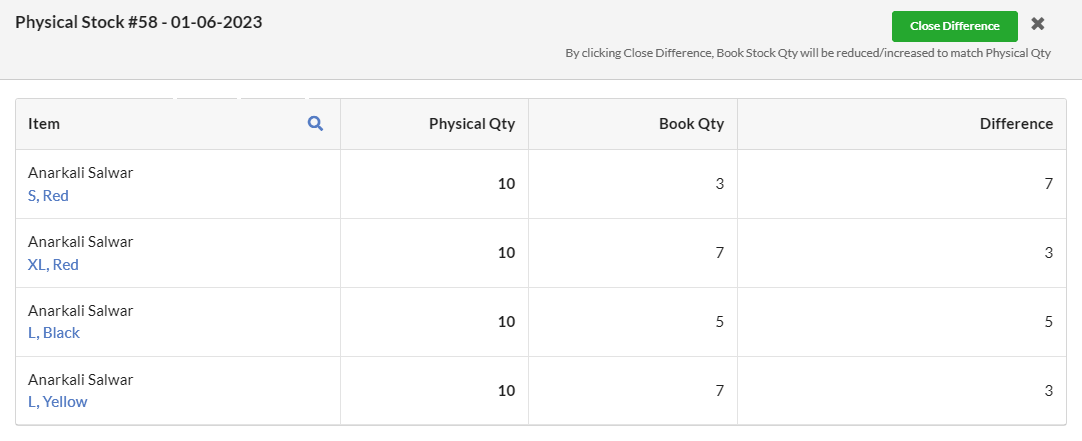Select Difference value 5 for L, Black

pyautogui.click(x=1049, y=322)
